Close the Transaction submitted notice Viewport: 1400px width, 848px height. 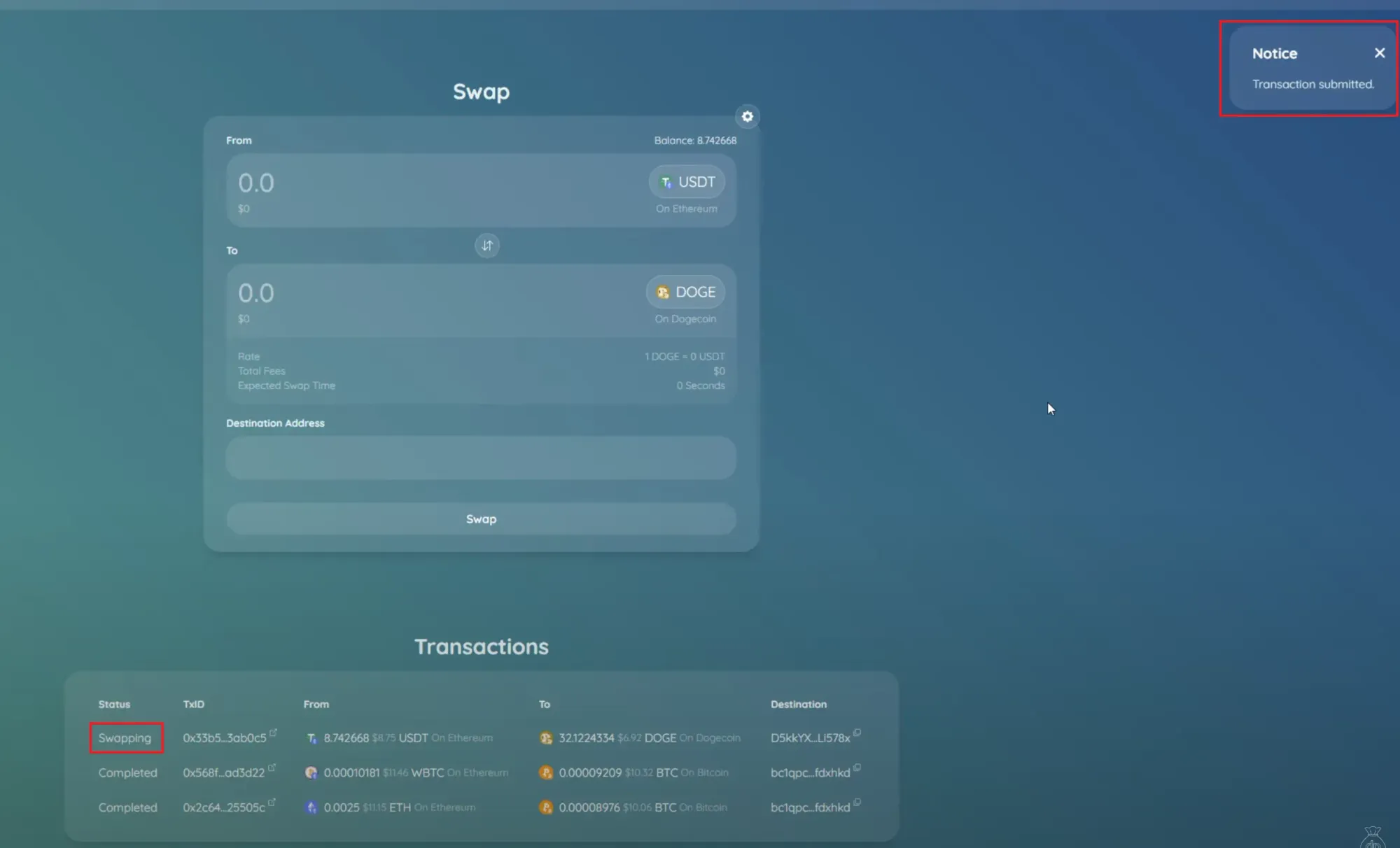(x=1379, y=53)
